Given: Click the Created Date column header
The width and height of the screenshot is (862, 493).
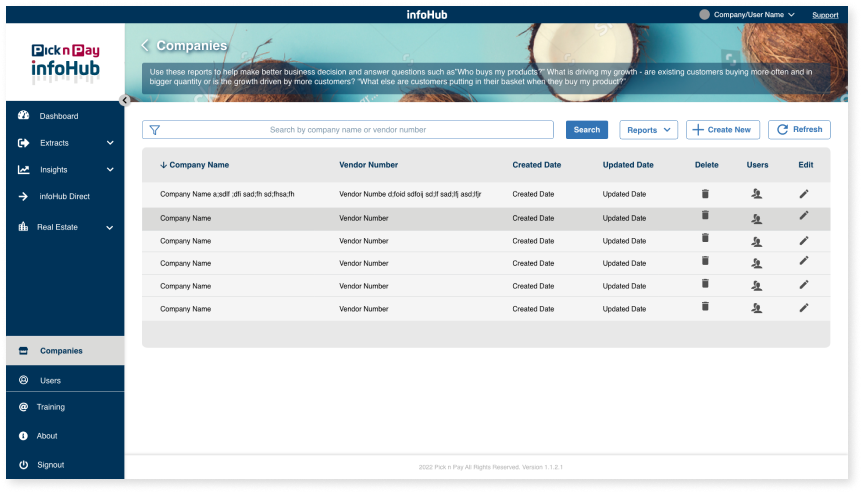Looking at the screenshot, I should (537, 165).
